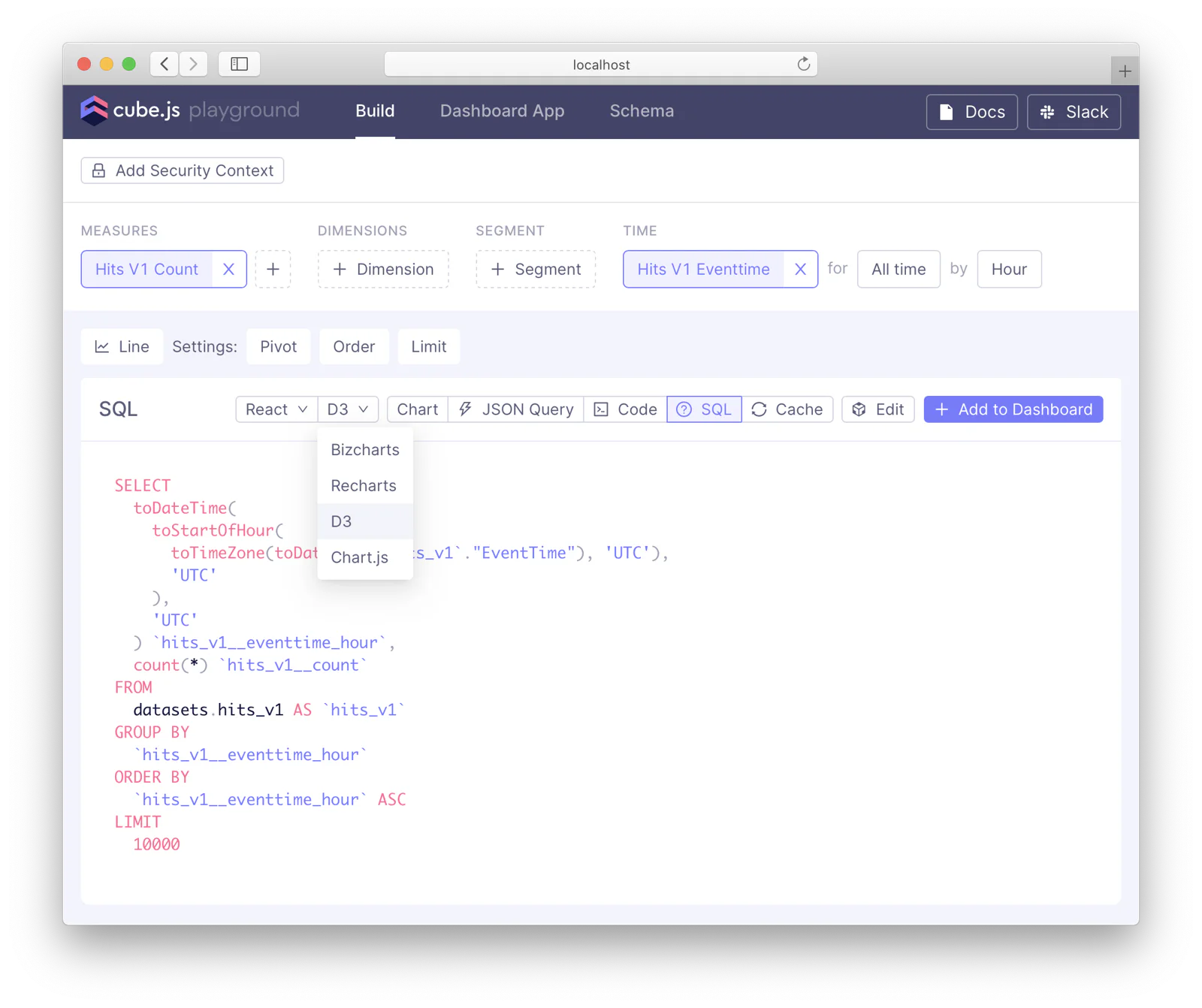Open the React framework dropdown
Viewport: 1202px width, 1008px height.
[276, 409]
